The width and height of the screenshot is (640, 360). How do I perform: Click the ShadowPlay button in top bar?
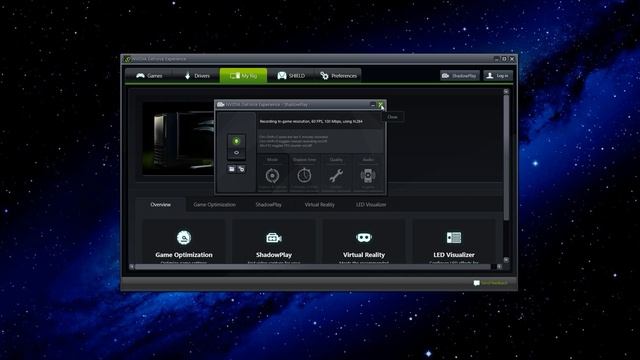pos(460,76)
